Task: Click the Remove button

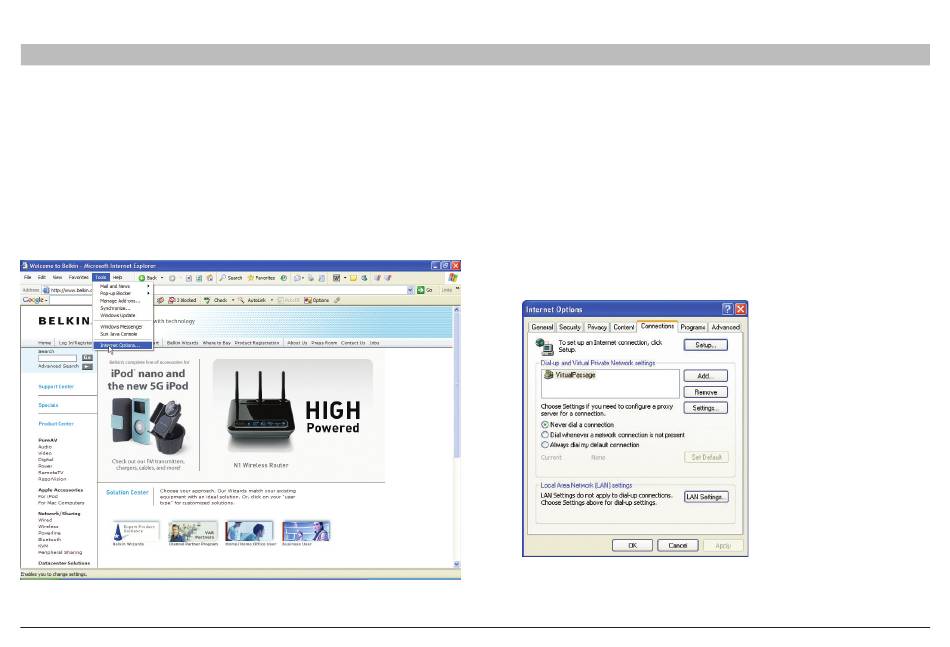Action: (x=706, y=392)
